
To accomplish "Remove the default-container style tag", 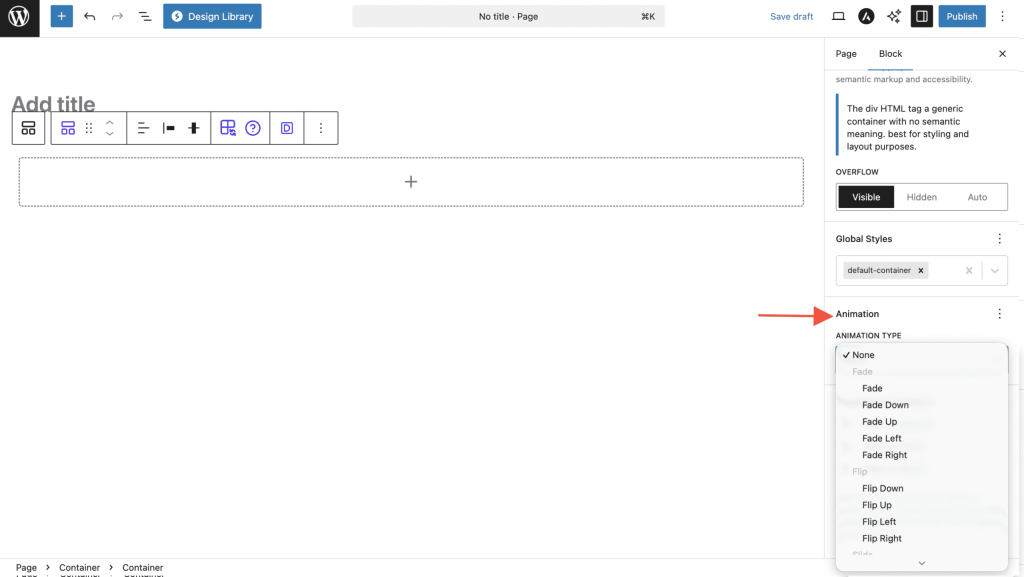I will pos(920,271).
